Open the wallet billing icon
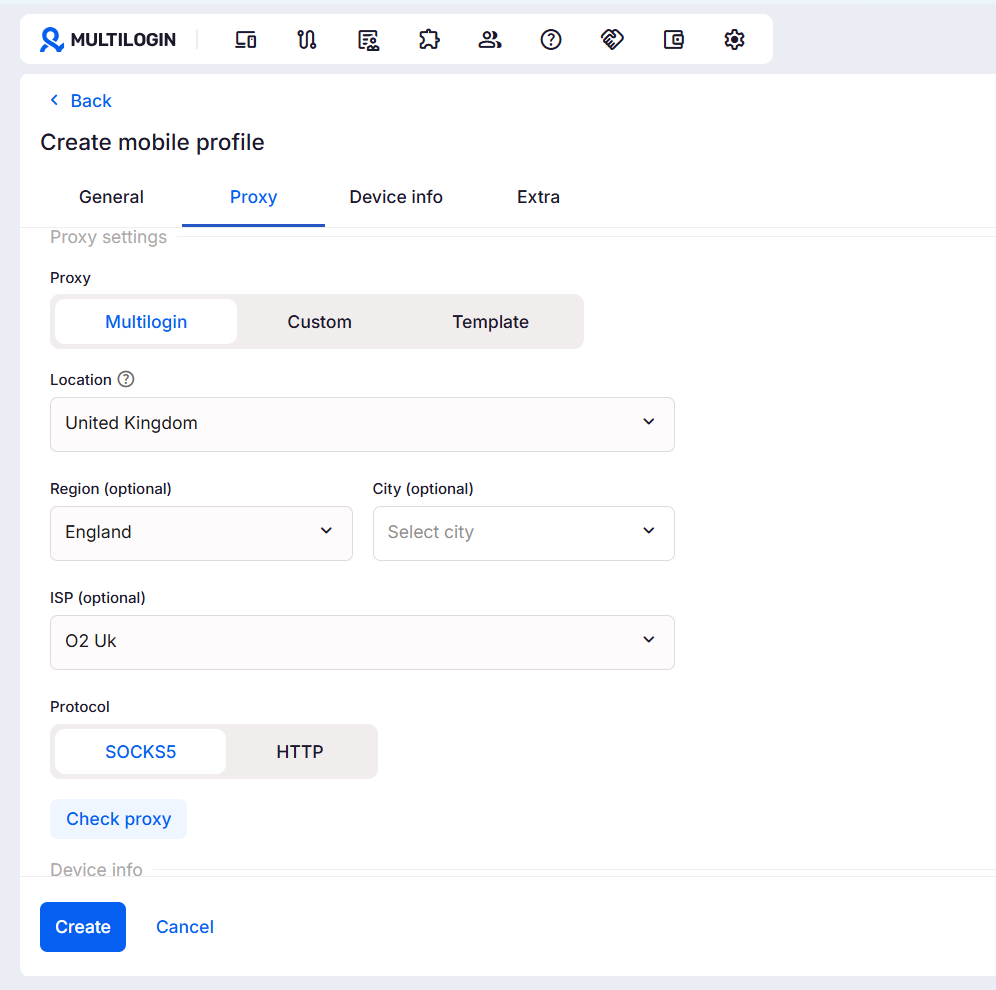Screen dimensions: 996x990 pos(673,39)
